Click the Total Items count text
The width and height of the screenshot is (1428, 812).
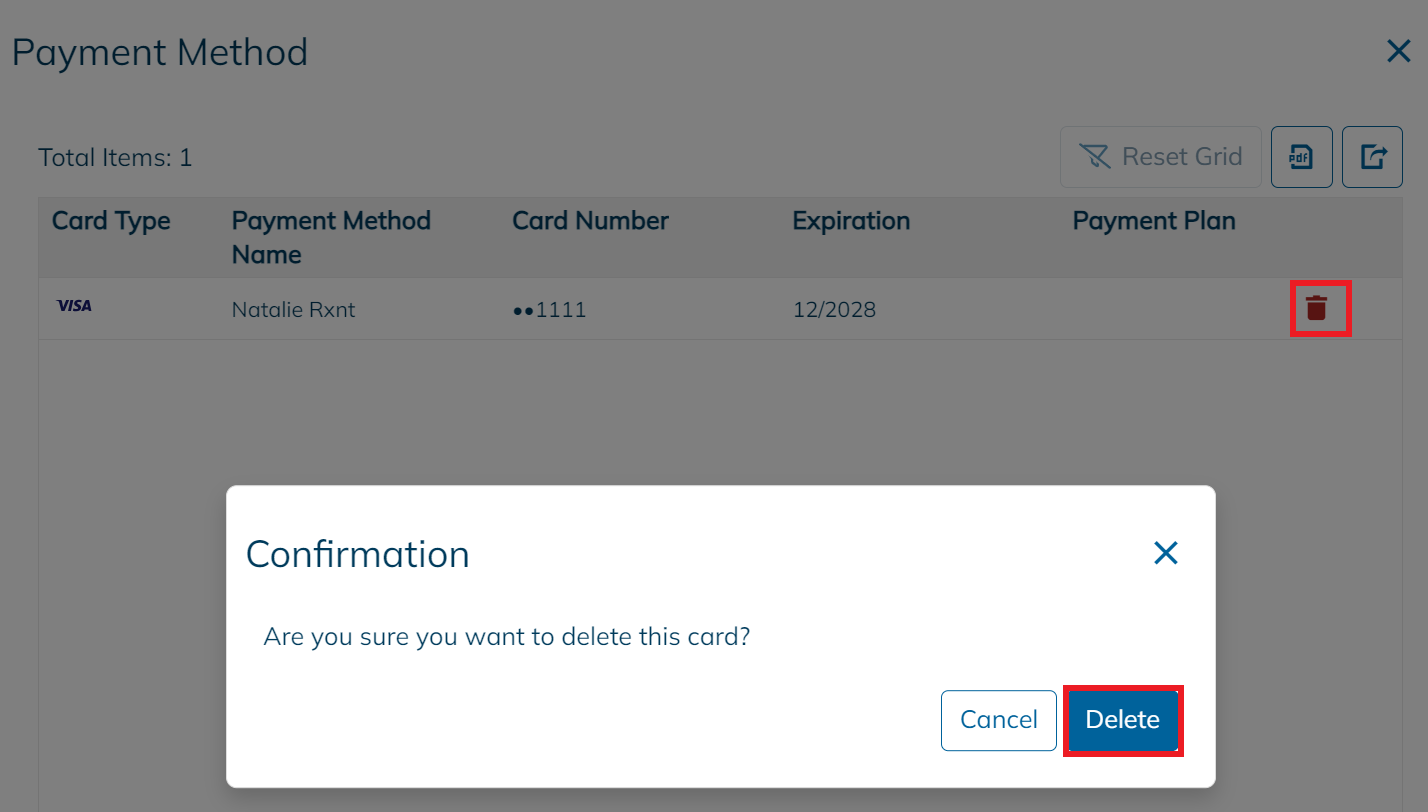pyautogui.click(x=115, y=158)
